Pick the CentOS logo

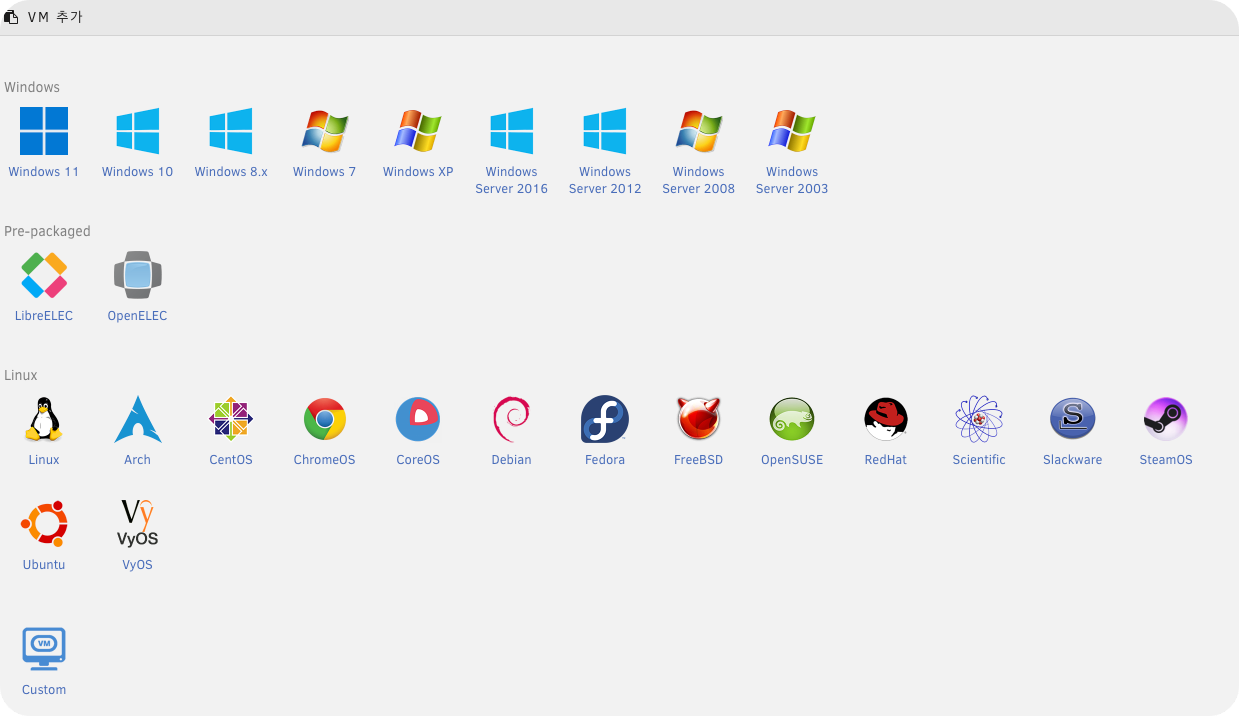[x=231, y=419]
